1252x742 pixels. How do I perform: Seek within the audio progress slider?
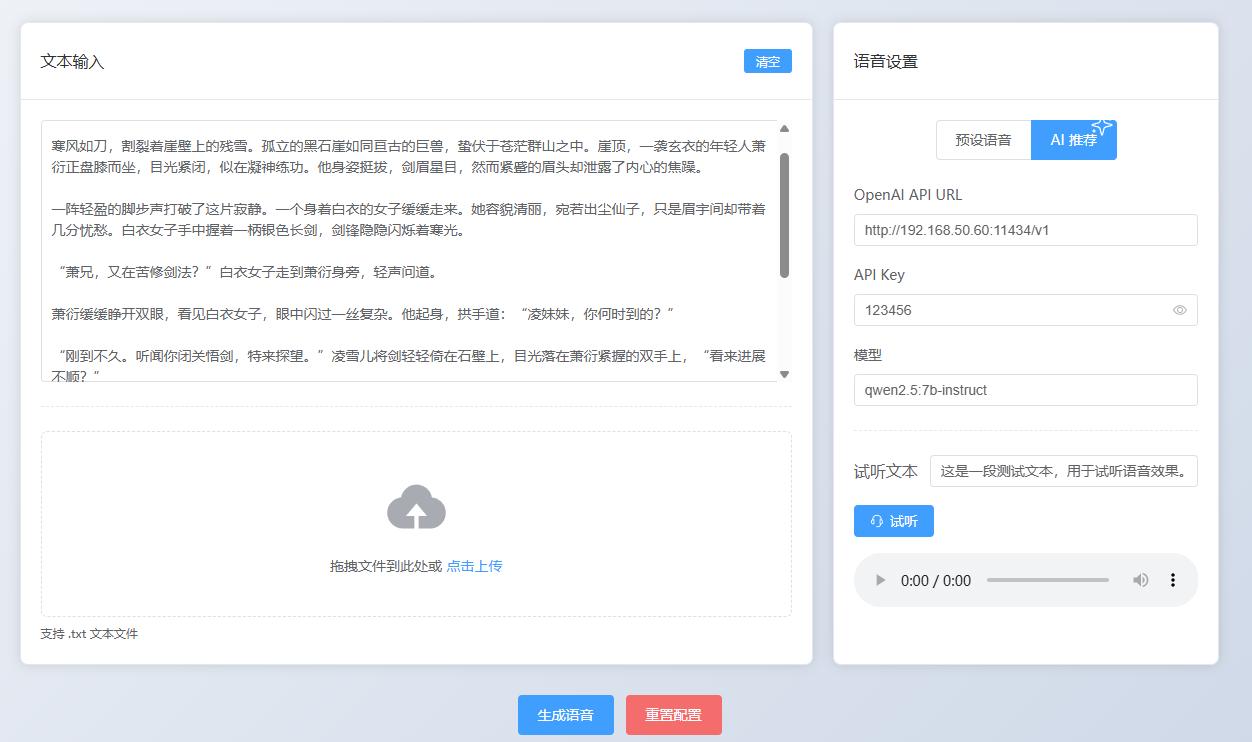coord(1047,580)
